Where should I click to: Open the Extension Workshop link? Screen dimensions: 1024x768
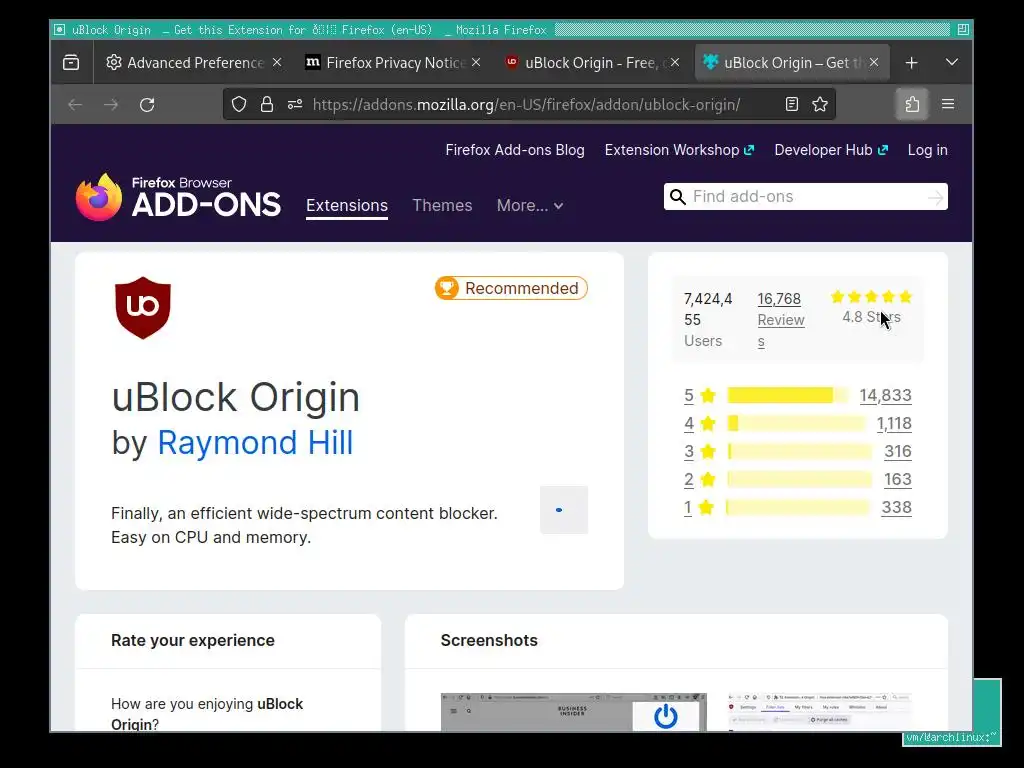click(x=679, y=150)
